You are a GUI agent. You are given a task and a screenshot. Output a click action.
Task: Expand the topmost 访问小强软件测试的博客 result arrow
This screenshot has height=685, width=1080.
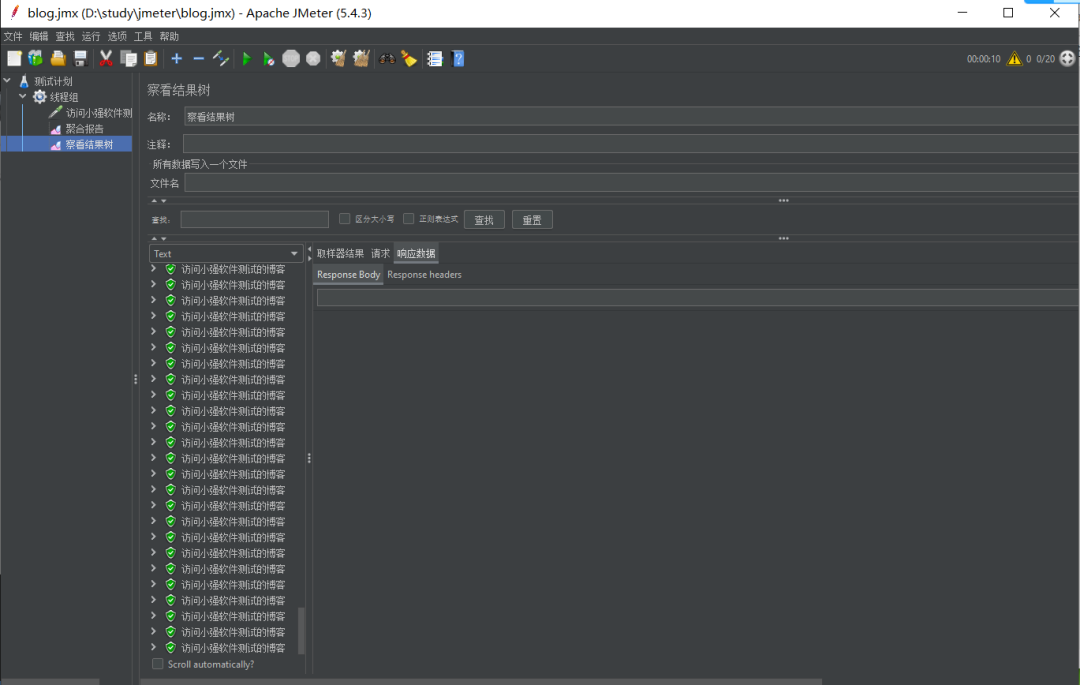tap(154, 268)
